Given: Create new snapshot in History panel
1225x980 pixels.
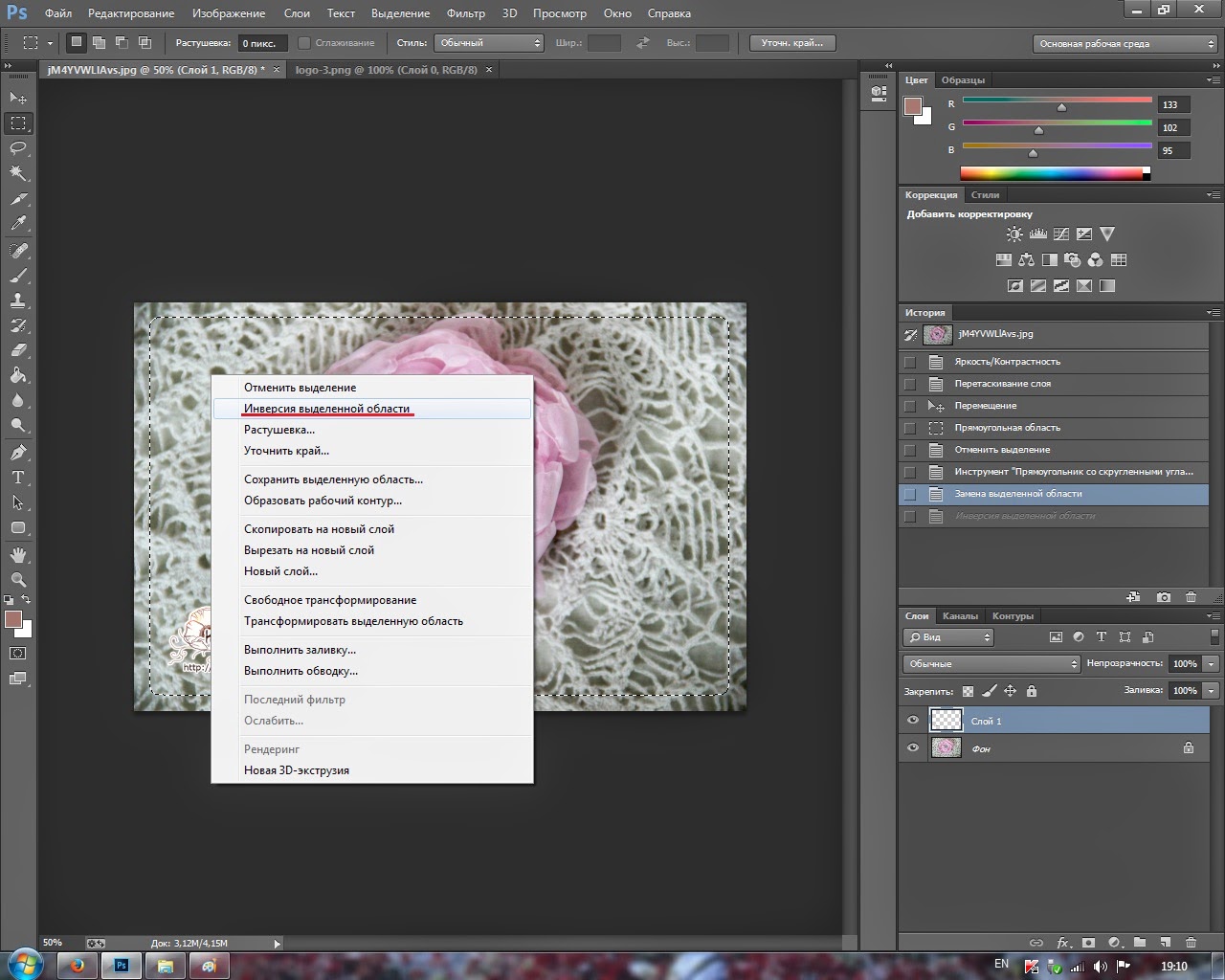Looking at the screenshot, I should (1164, 597).
